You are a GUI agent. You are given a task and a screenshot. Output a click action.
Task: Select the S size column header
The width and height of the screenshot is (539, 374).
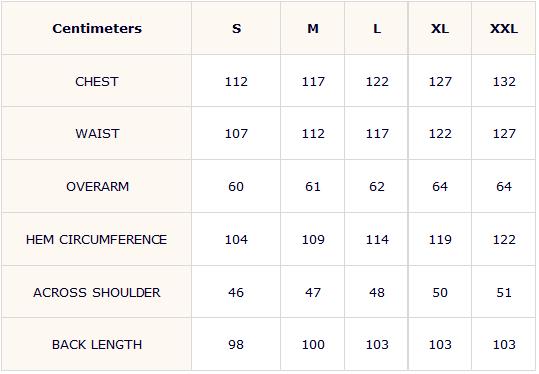point(236,29)
